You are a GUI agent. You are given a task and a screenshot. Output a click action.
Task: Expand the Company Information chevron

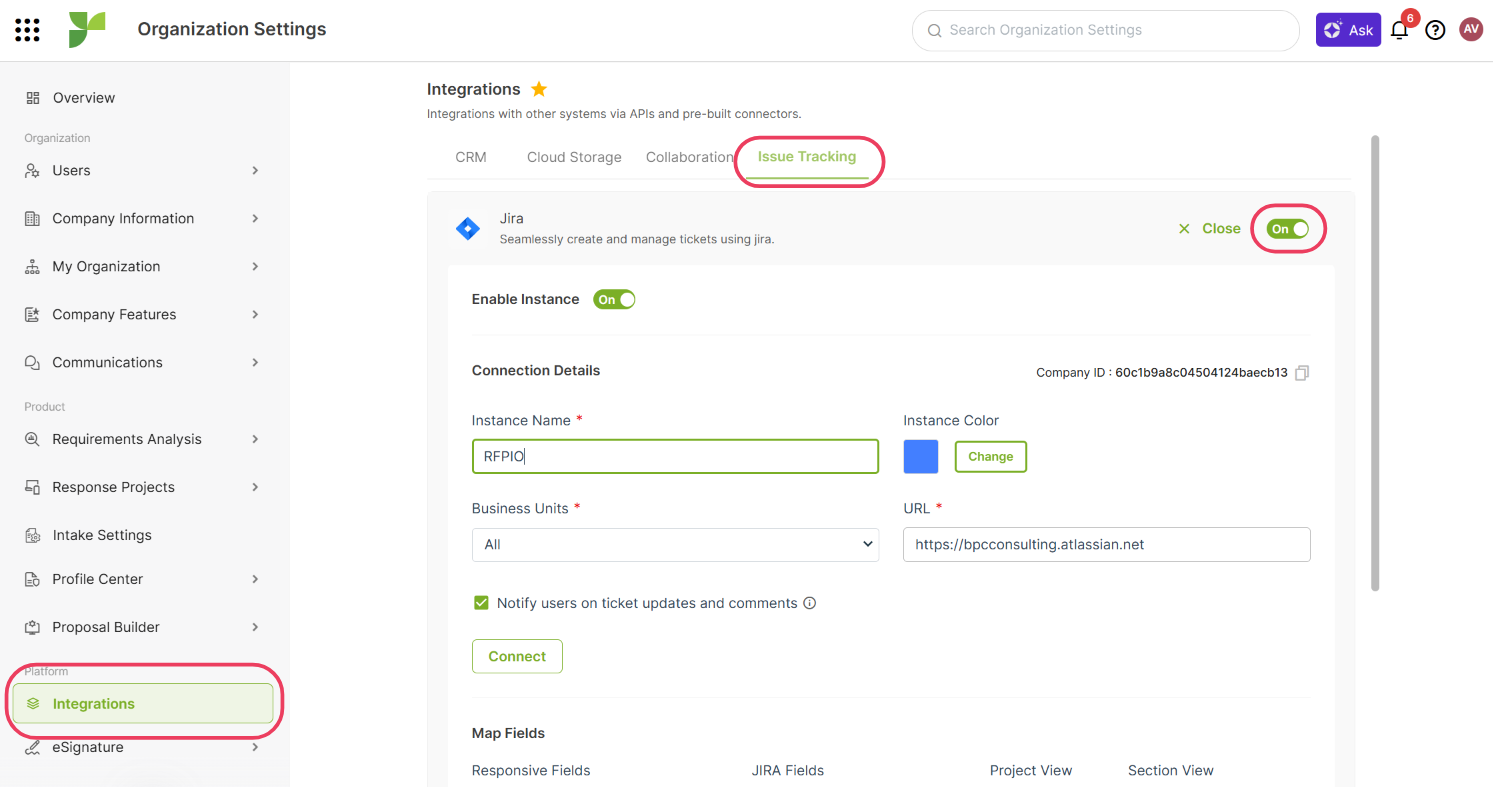256,219
